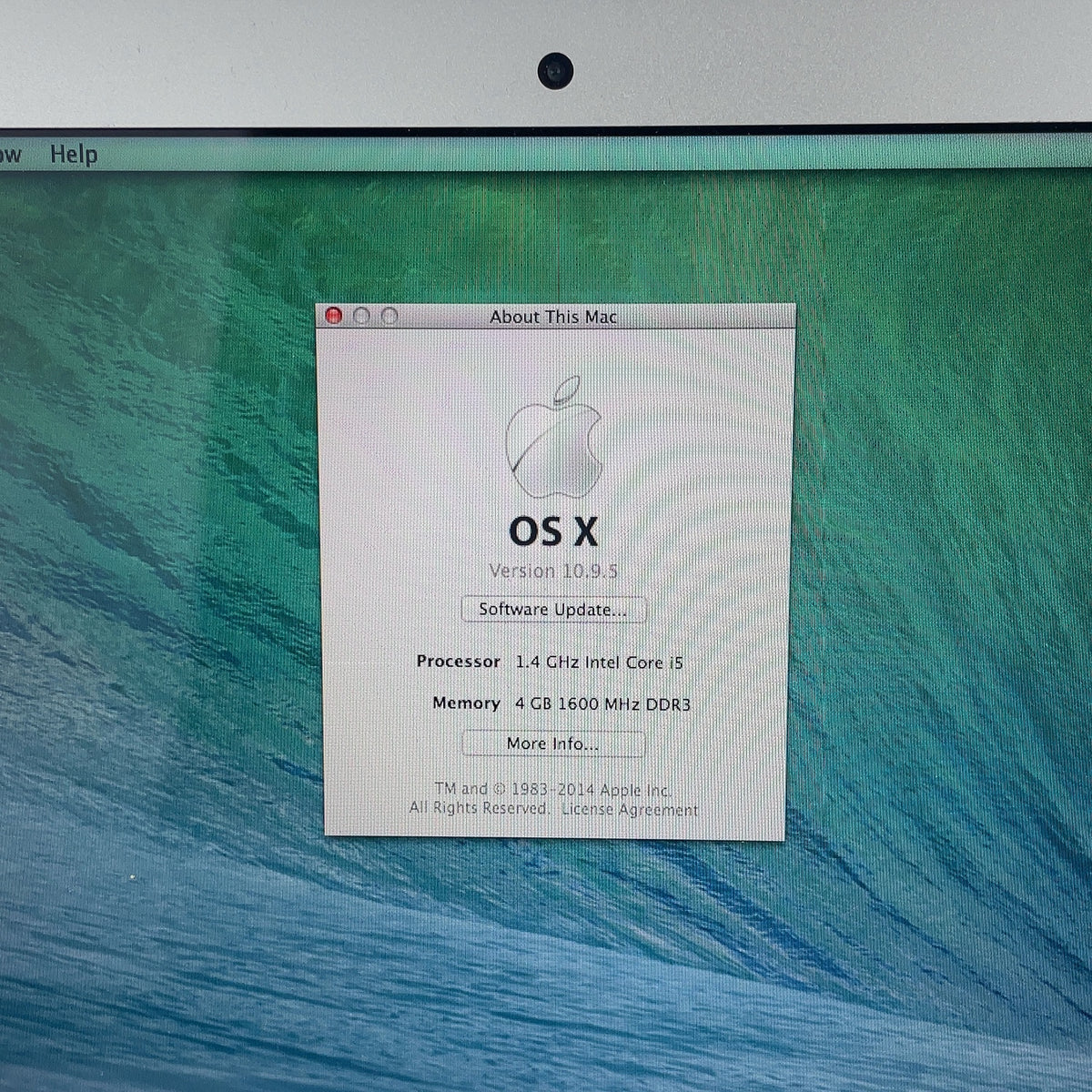Click the TM and © 1983-2014 Apple Inc. text
Screen dimensions: 1092x1092
553,790
